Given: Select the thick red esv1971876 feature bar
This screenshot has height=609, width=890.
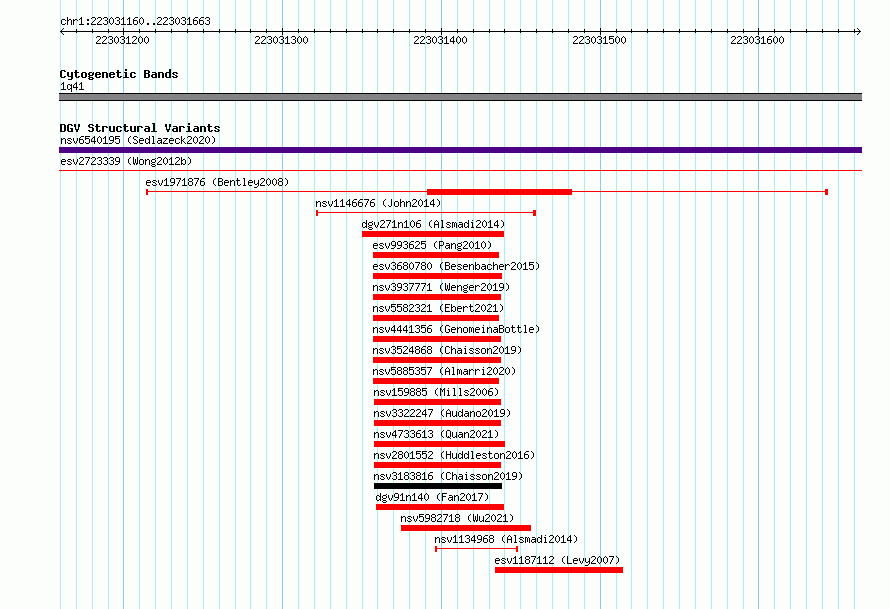Looking at the screenshot, I should point(499,192).
